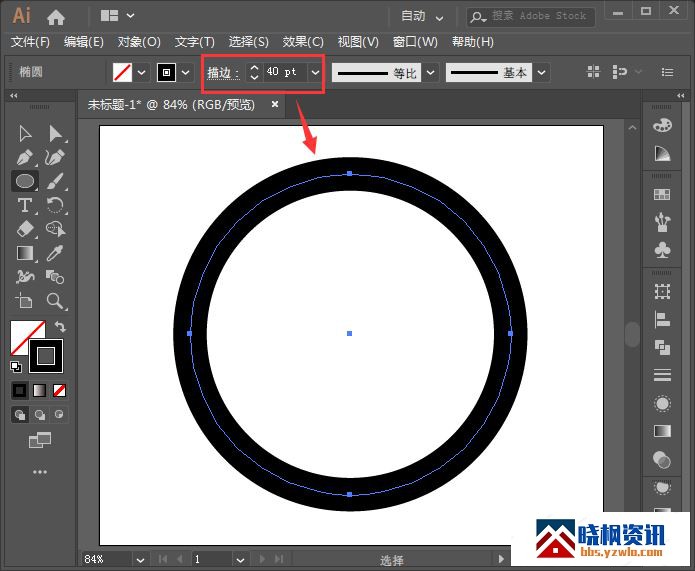Open the Gradient panel icon in dock
The width and height of the screenshot is (695, 571).
click(x=662, y=431)
